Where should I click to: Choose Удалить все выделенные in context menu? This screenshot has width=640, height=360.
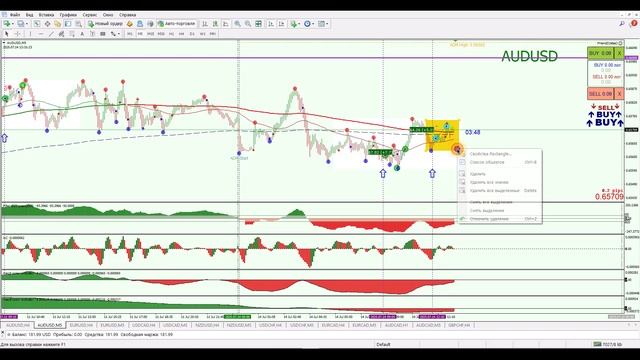pos(500,191)
